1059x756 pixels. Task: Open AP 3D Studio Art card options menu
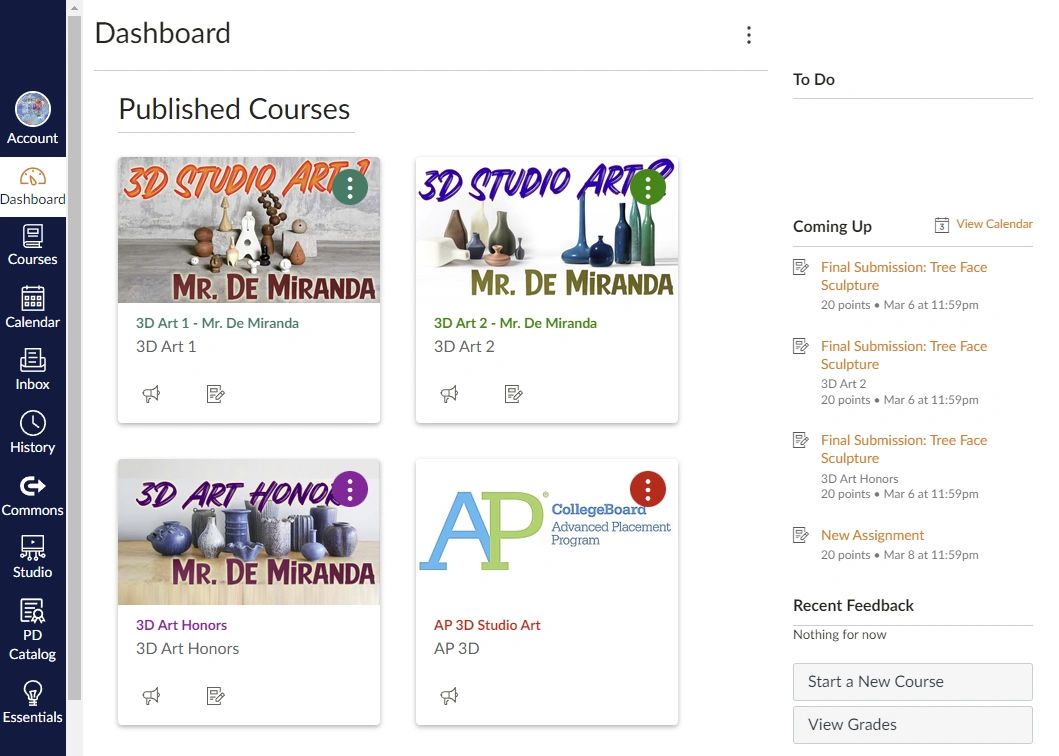(x=648, y=489)
